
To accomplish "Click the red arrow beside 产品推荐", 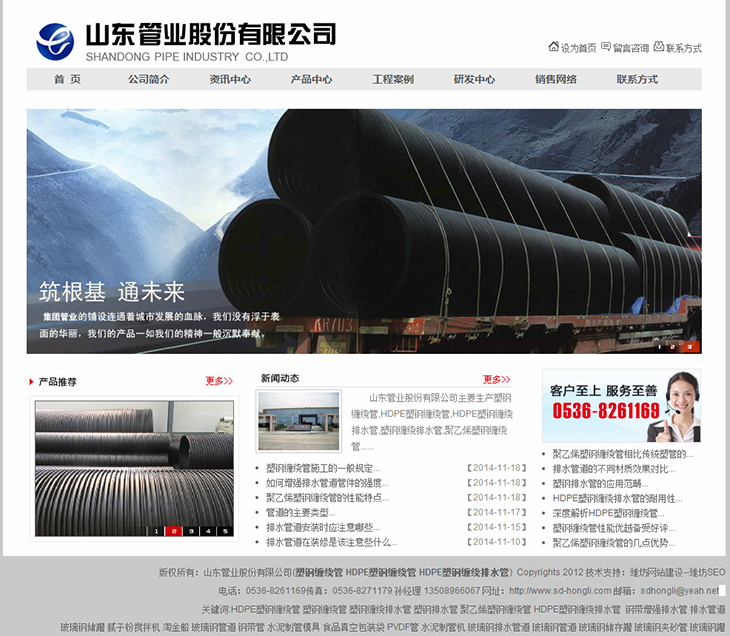I will (x=31, y=382).
